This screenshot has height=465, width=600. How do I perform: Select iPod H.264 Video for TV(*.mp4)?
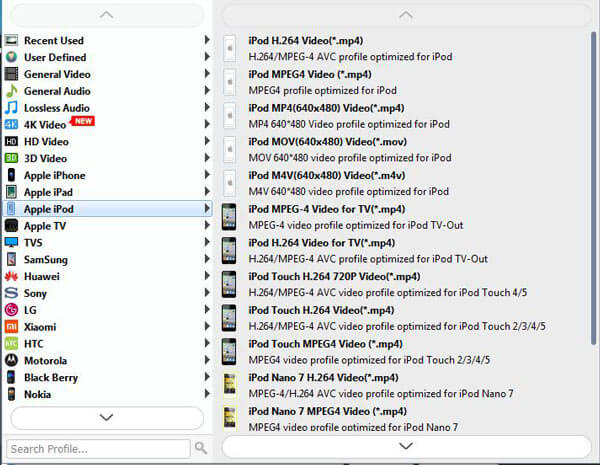tap(406, 251)
